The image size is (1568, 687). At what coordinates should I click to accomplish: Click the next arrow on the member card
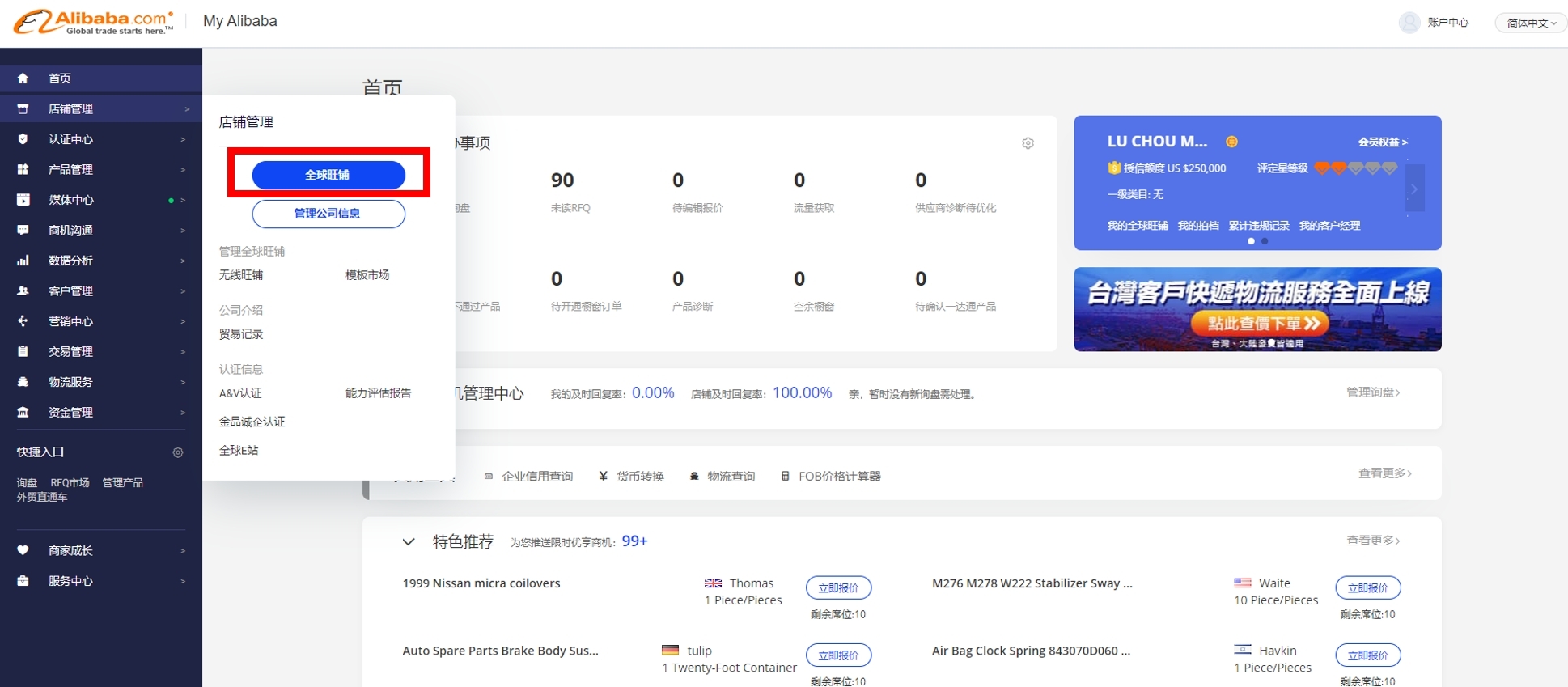click(1414, 189)
